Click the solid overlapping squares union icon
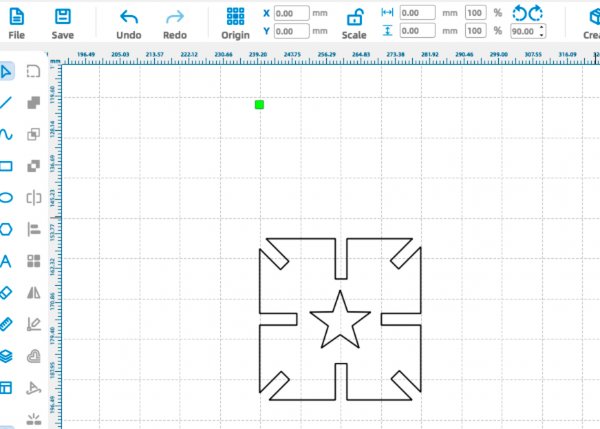This screenshot has width=600, height=429. (34, 103)
